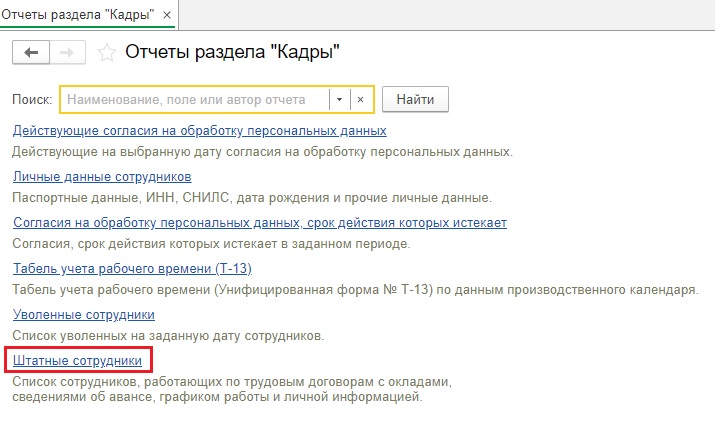Screen dimensions: 715x424
Task: Open Согласия, срок действия которых истекает report
Action: point(260,222)
